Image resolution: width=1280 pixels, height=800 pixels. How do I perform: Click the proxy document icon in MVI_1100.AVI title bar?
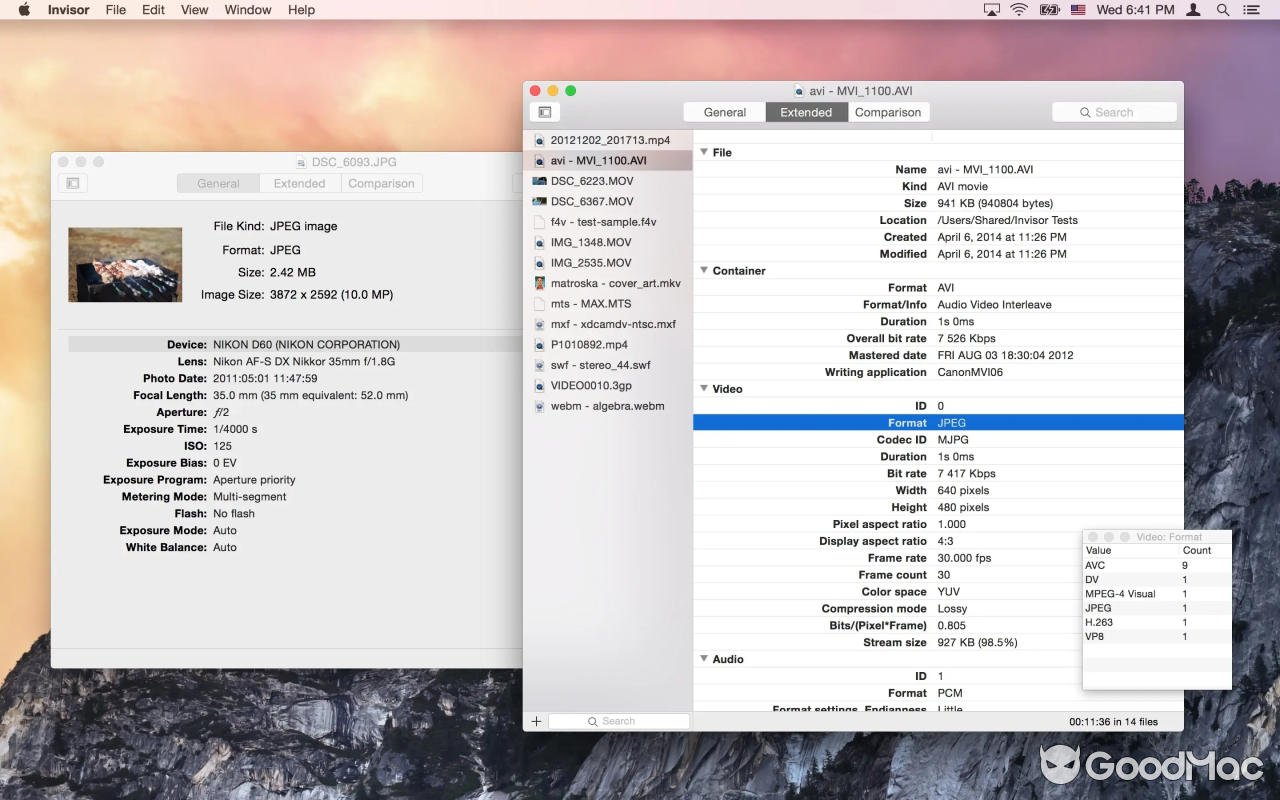800,90
